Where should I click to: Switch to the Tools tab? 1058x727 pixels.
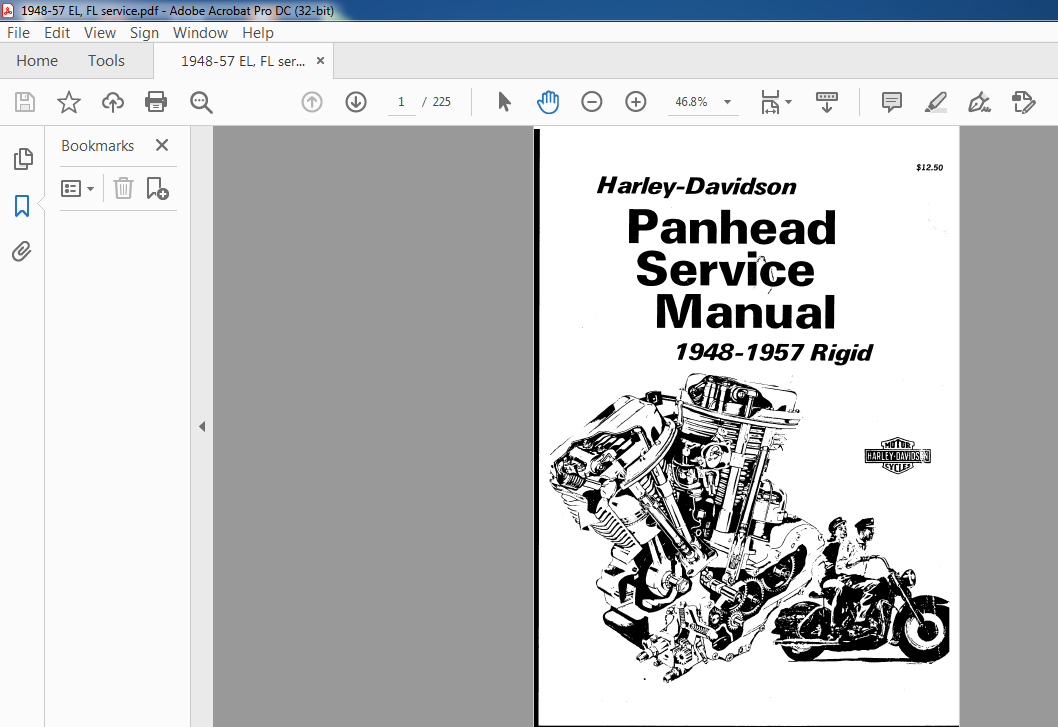point(106,61)
